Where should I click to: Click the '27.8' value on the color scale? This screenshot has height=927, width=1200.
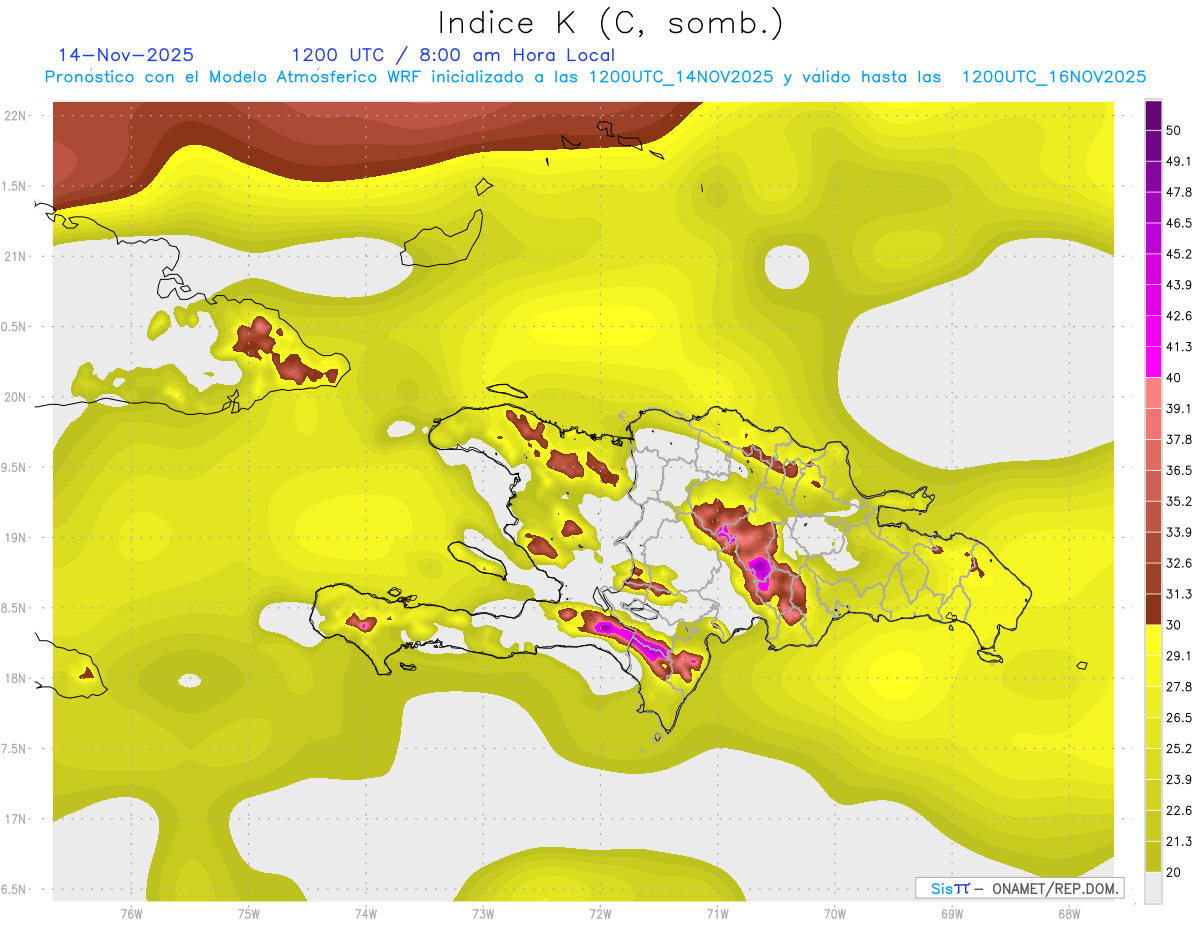click(1179, 688)
